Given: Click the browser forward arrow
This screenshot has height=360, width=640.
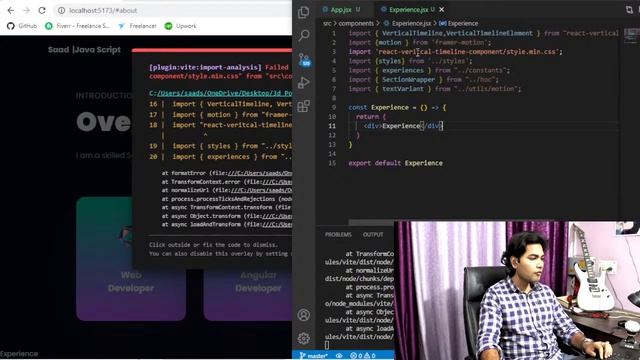Looking at the screenshot, I should [x=26, y=10].
